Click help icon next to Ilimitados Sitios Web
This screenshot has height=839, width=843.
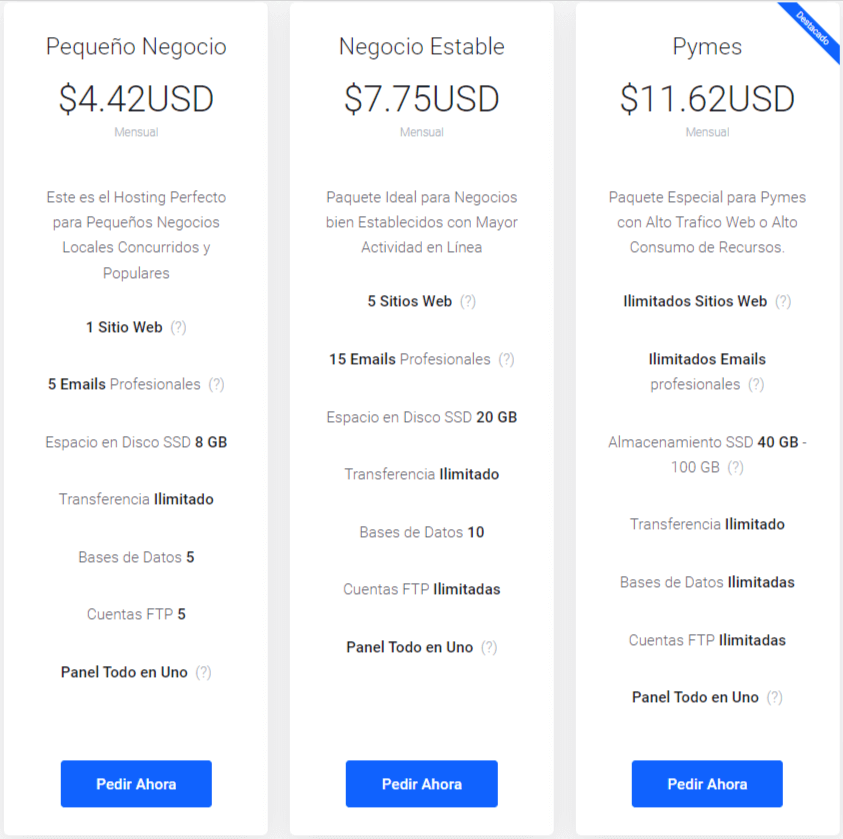(783, 301)
